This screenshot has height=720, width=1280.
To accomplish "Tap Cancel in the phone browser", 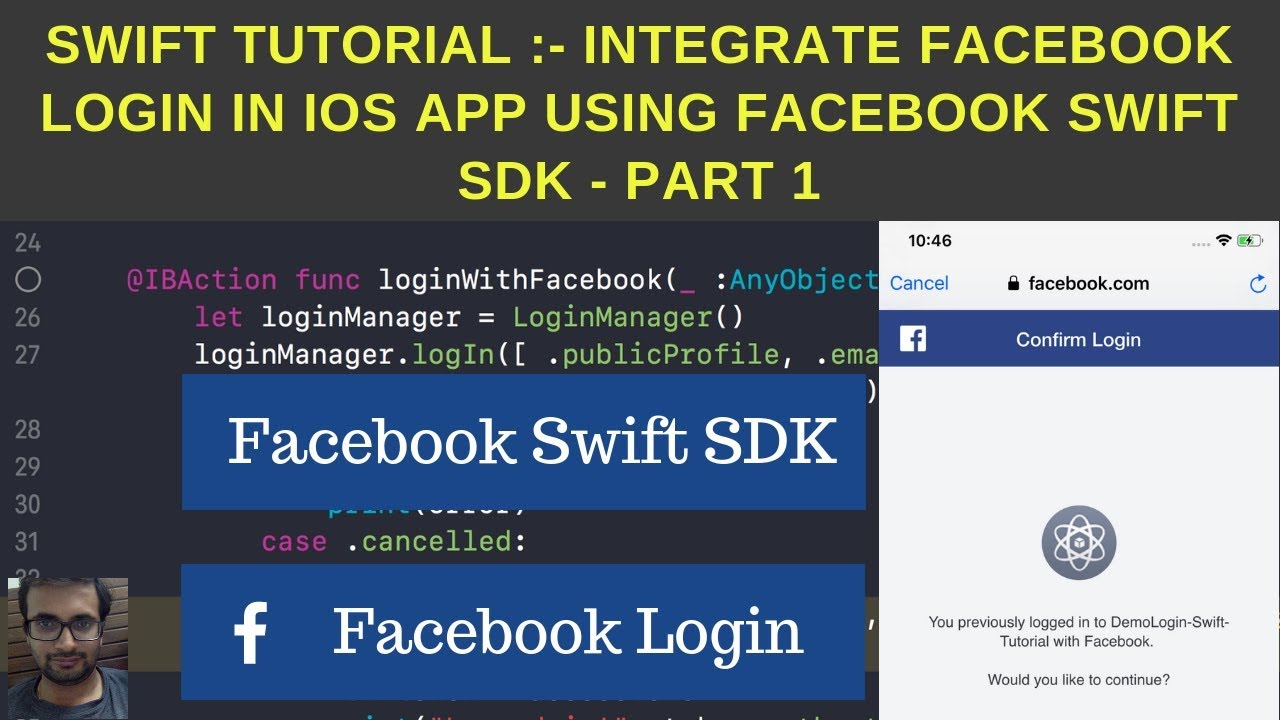I will (919, 283).
